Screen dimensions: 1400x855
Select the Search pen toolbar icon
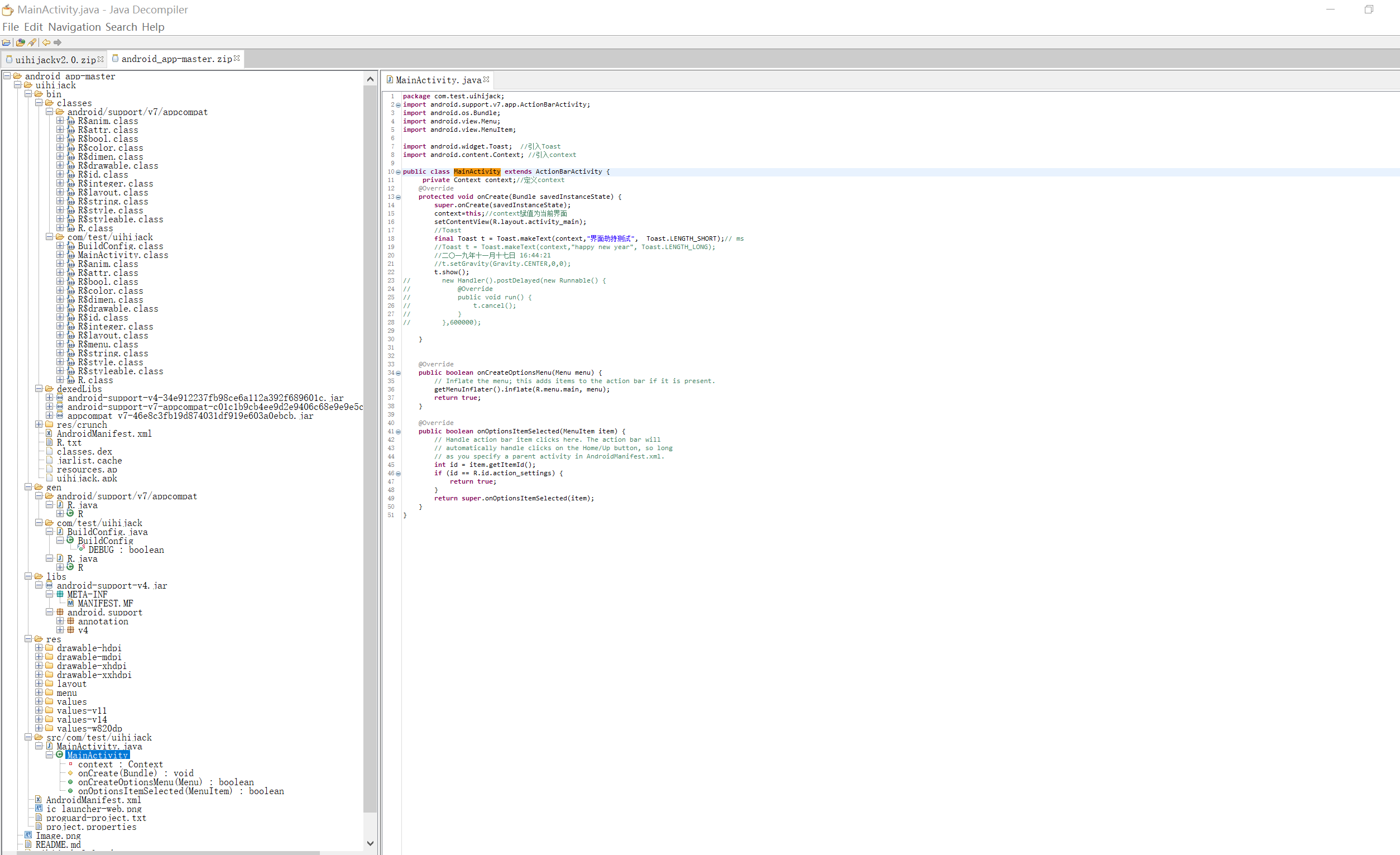(x=32, y=42)
